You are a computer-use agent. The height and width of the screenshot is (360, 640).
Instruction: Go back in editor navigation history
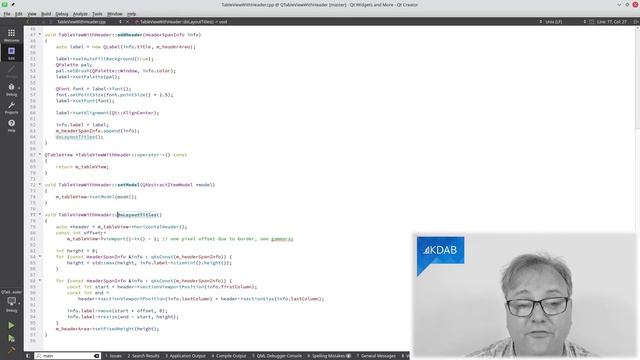coord(28,22)
